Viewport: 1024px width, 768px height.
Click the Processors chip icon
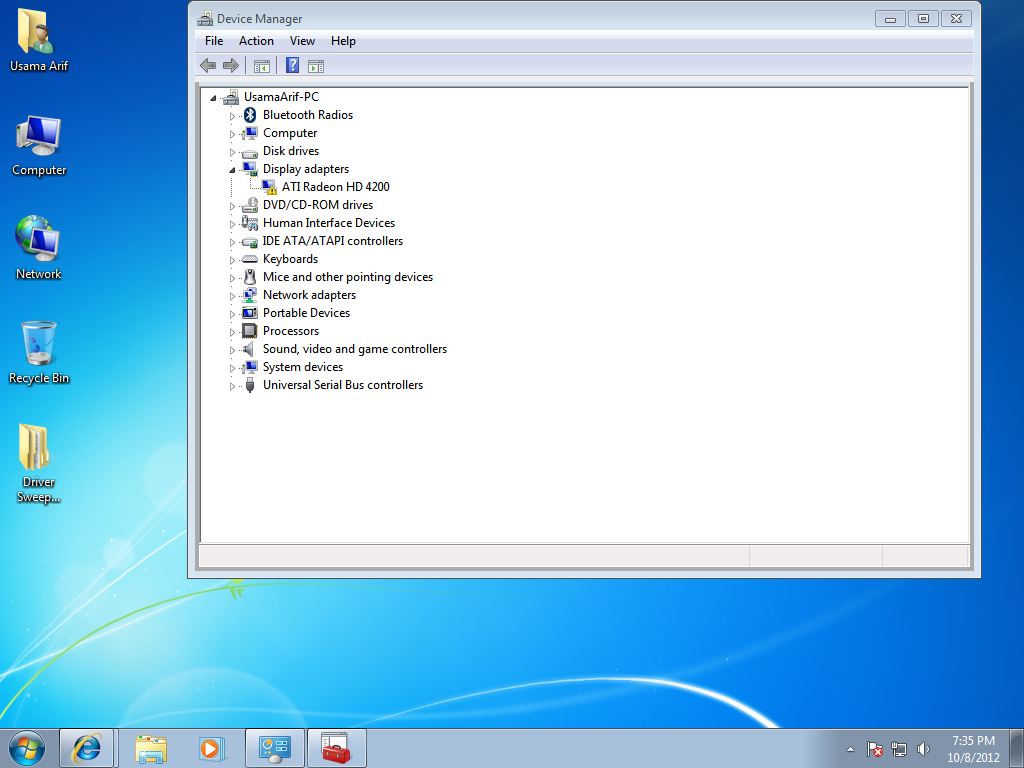[249, 331]
